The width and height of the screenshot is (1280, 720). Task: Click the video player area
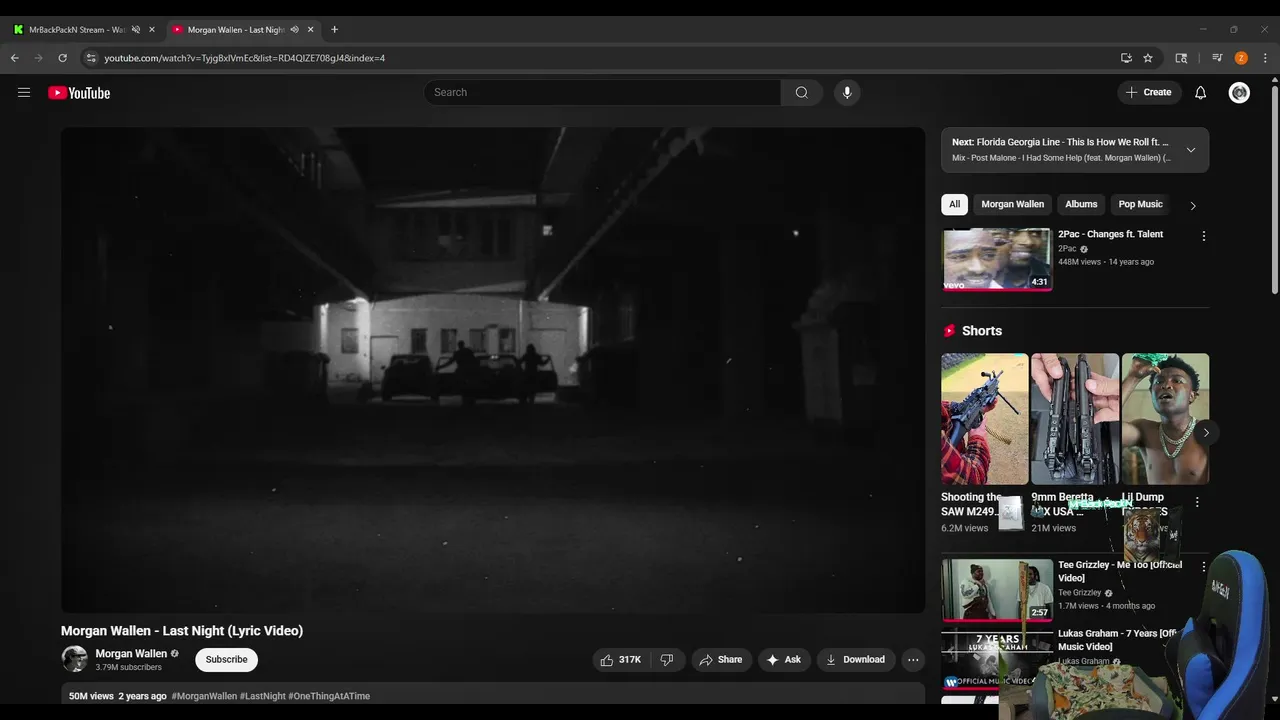pyautogui.click(x=493, y=370)
